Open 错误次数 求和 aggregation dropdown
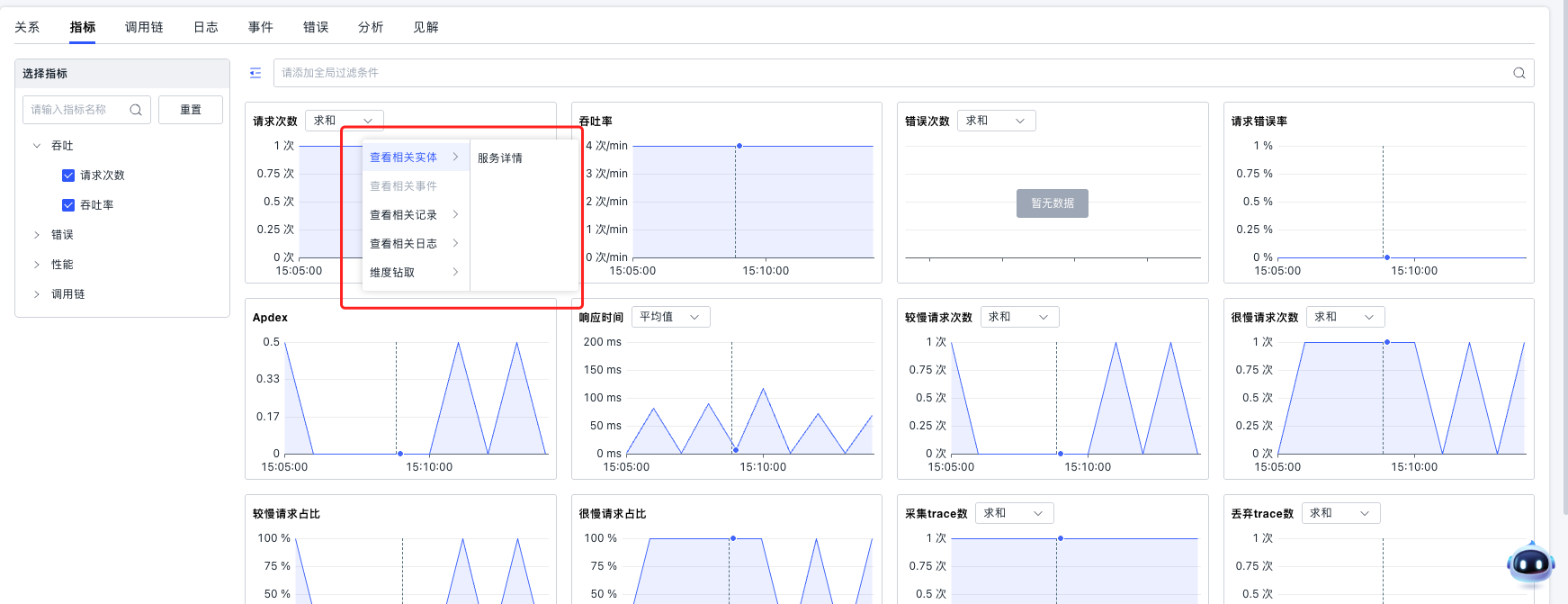The image size is (1568, 604). click(995, 121)
